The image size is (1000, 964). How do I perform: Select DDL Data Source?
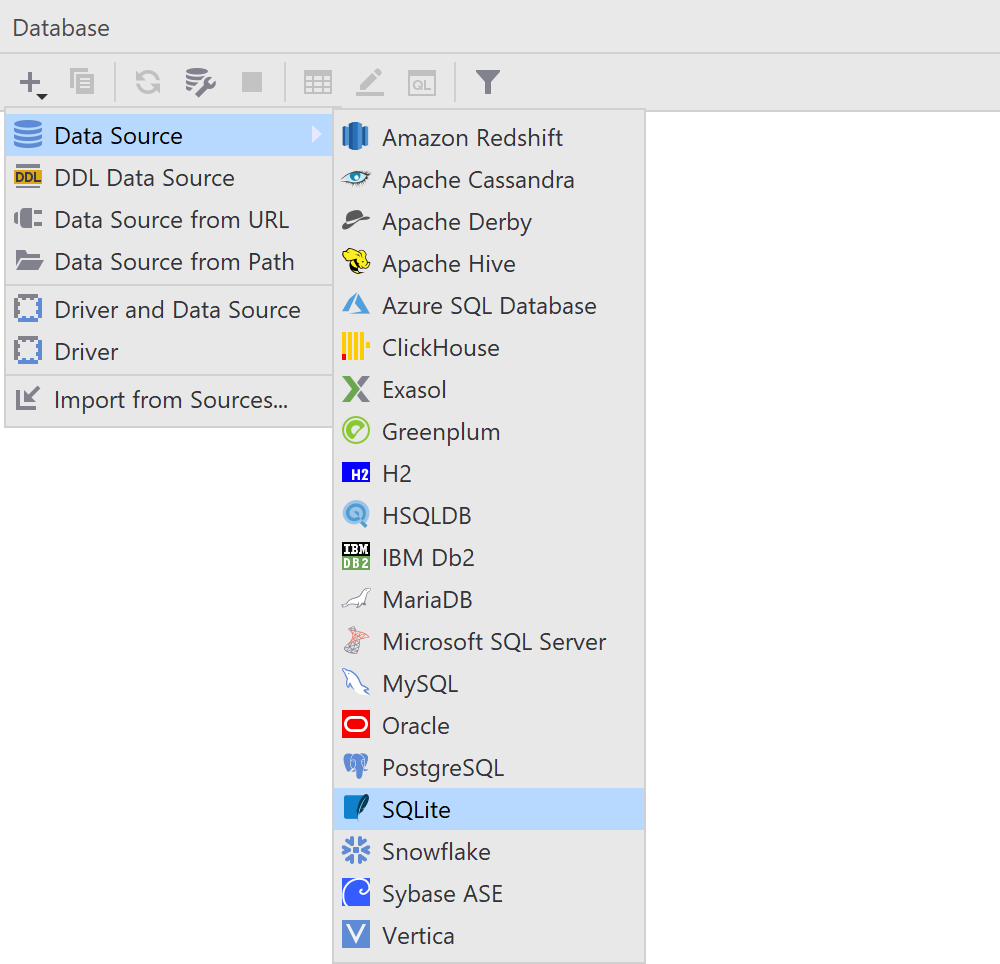click(169, 177)
